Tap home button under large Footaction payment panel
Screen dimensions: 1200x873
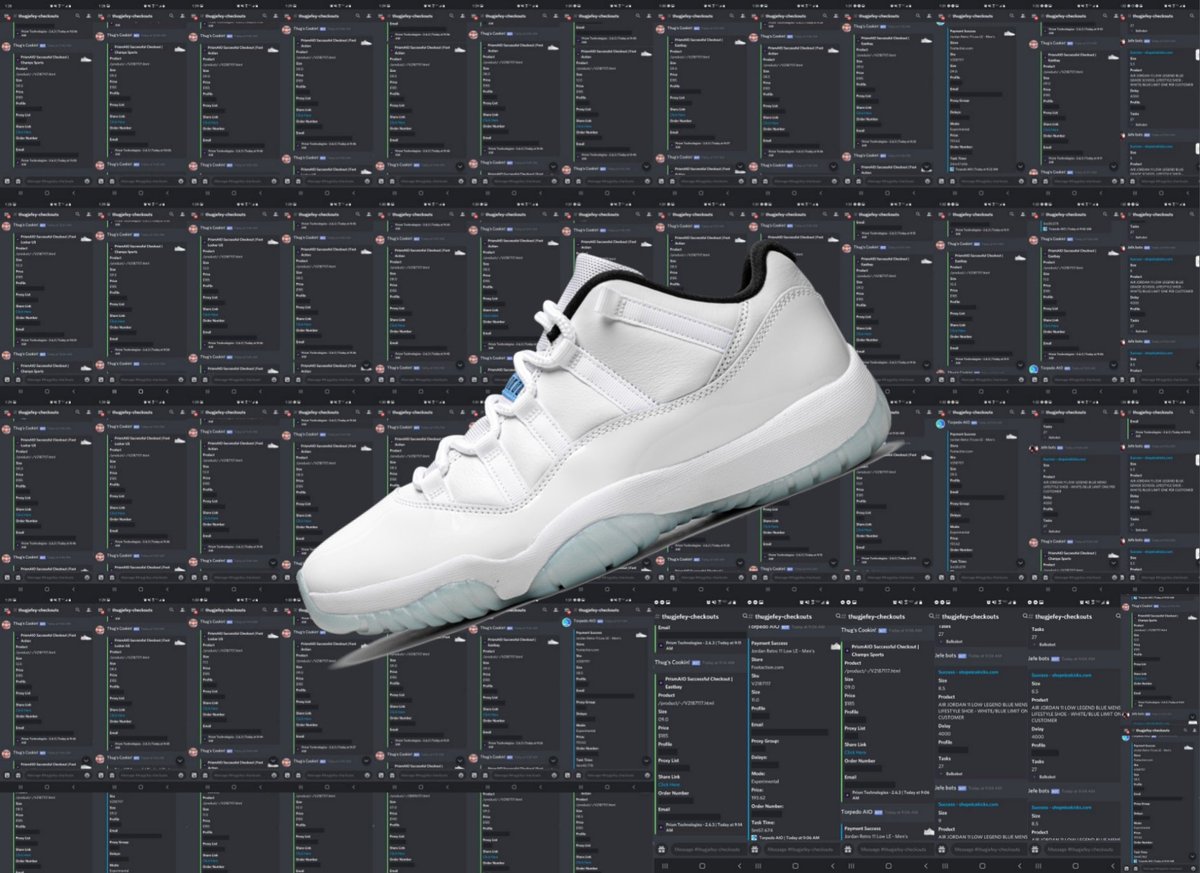795,866
